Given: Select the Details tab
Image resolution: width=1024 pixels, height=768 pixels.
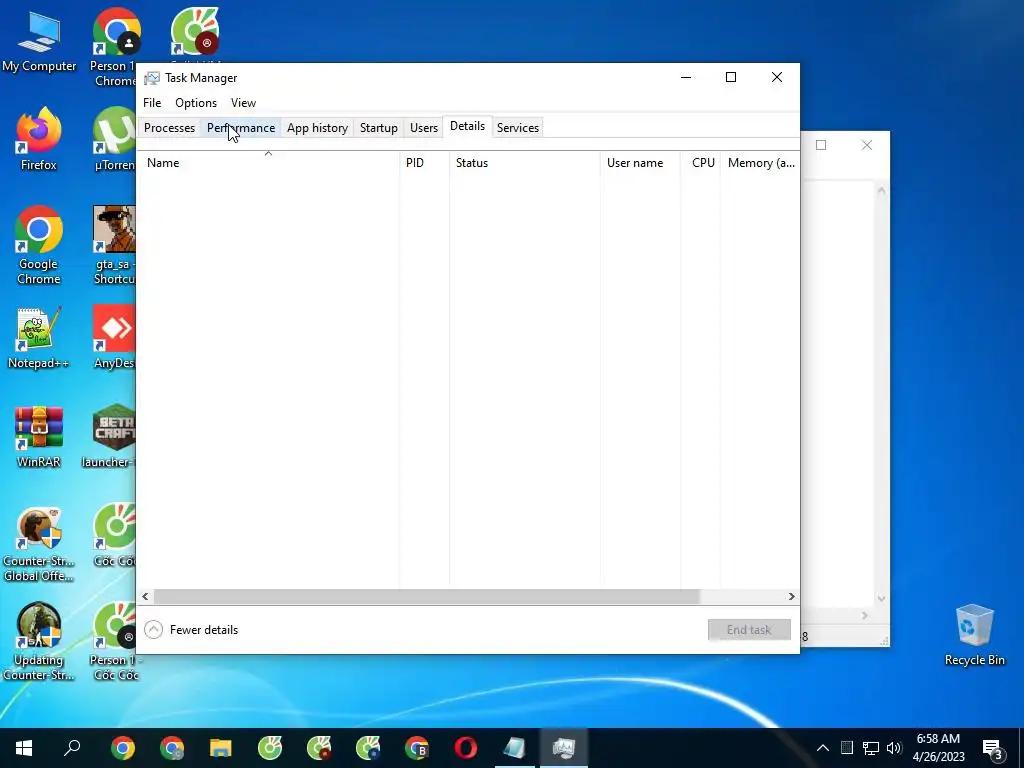Looking at the screenshot, I should coord(468,126).
